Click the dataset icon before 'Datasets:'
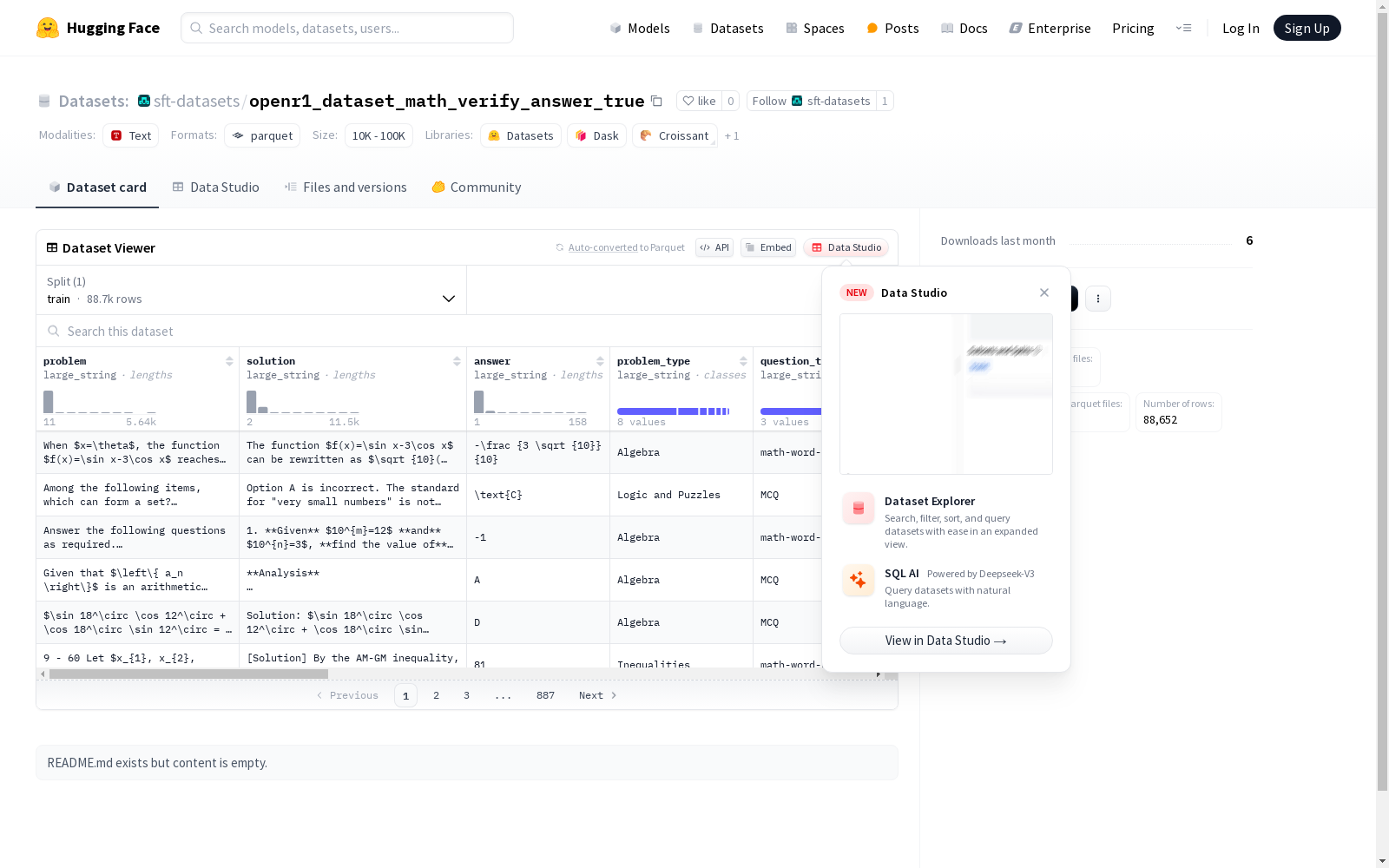Screen dimensions: 1389x868 44,102
